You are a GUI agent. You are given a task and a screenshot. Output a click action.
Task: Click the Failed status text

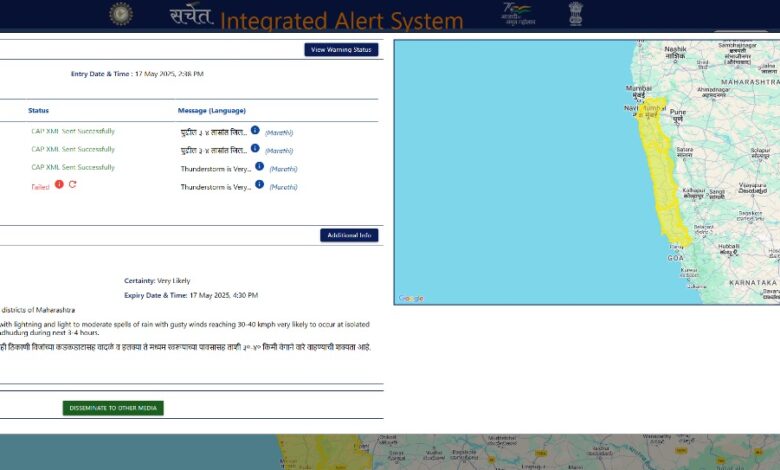click(x=40, y=187)
